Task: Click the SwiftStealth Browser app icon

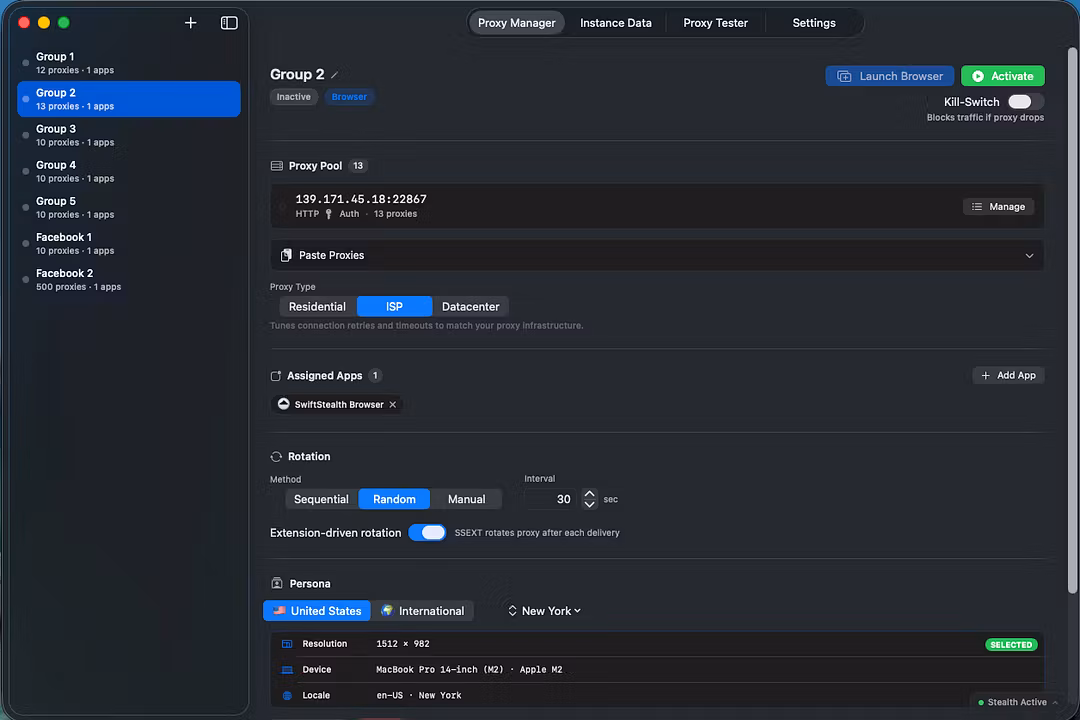Action: point(284,404)
